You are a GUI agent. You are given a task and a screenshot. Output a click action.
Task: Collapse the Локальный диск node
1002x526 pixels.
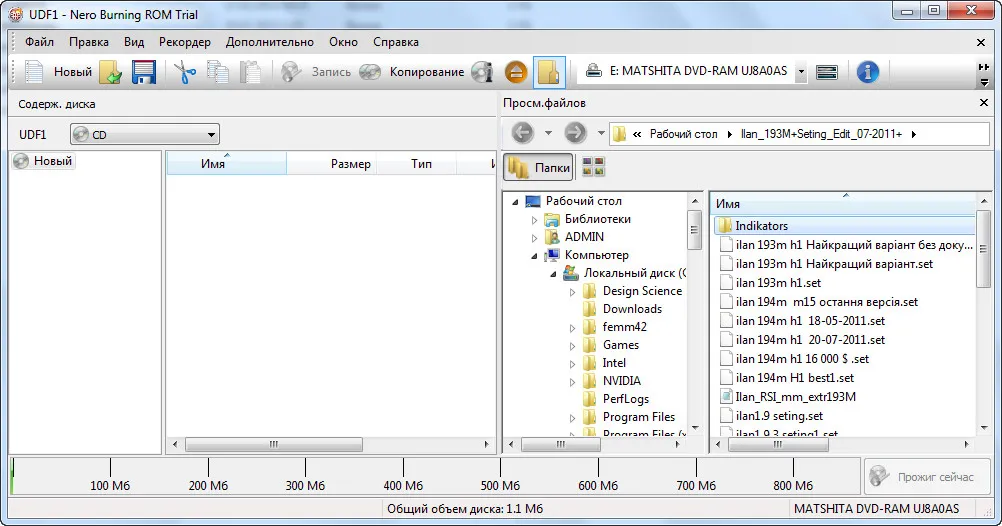point(553,274)
